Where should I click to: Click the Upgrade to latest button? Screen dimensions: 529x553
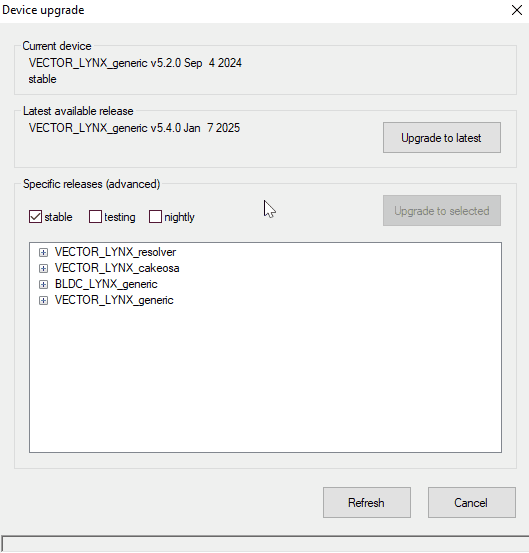[442, 138]
